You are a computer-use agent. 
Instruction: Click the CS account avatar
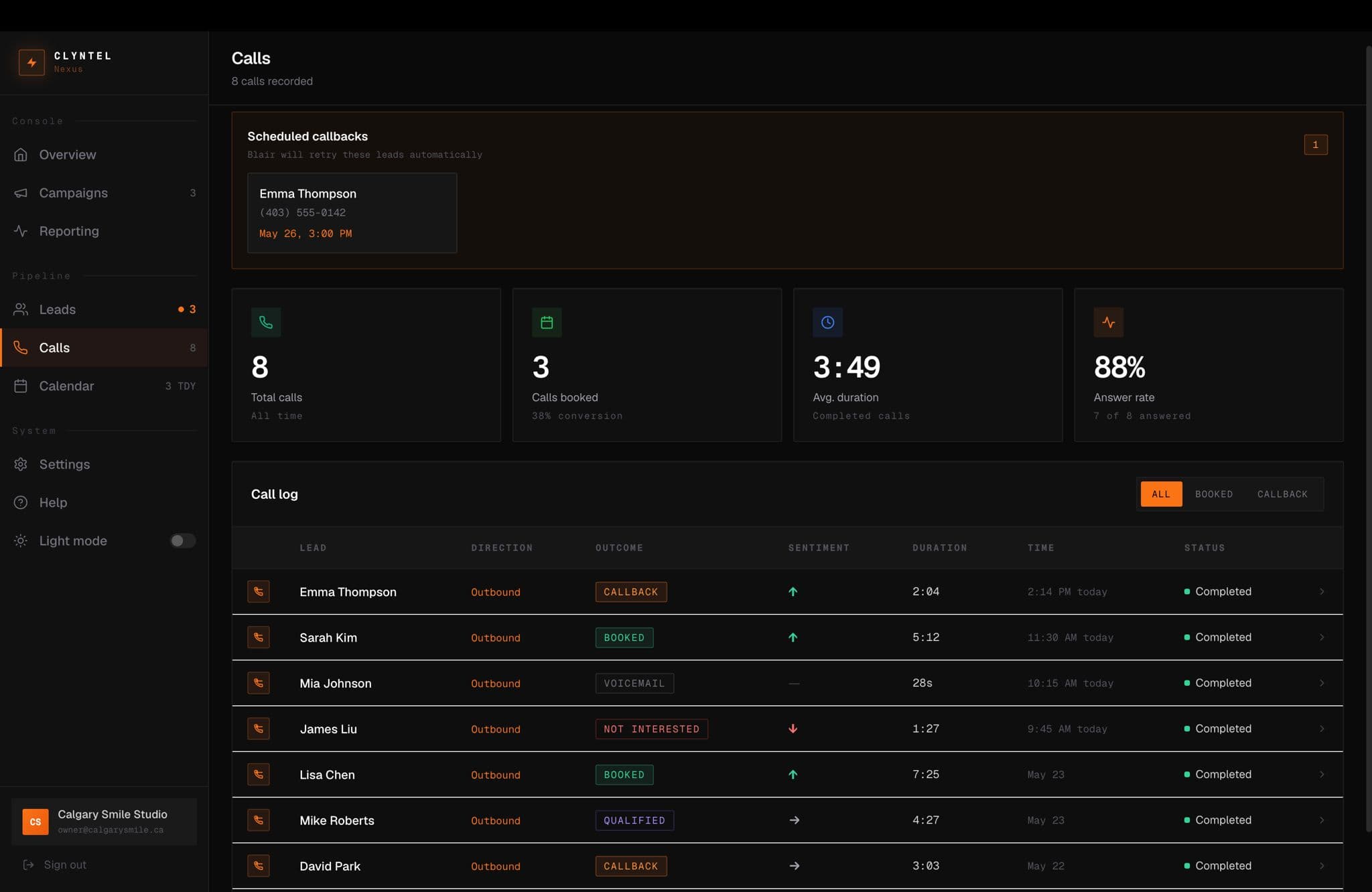[36, 822]
